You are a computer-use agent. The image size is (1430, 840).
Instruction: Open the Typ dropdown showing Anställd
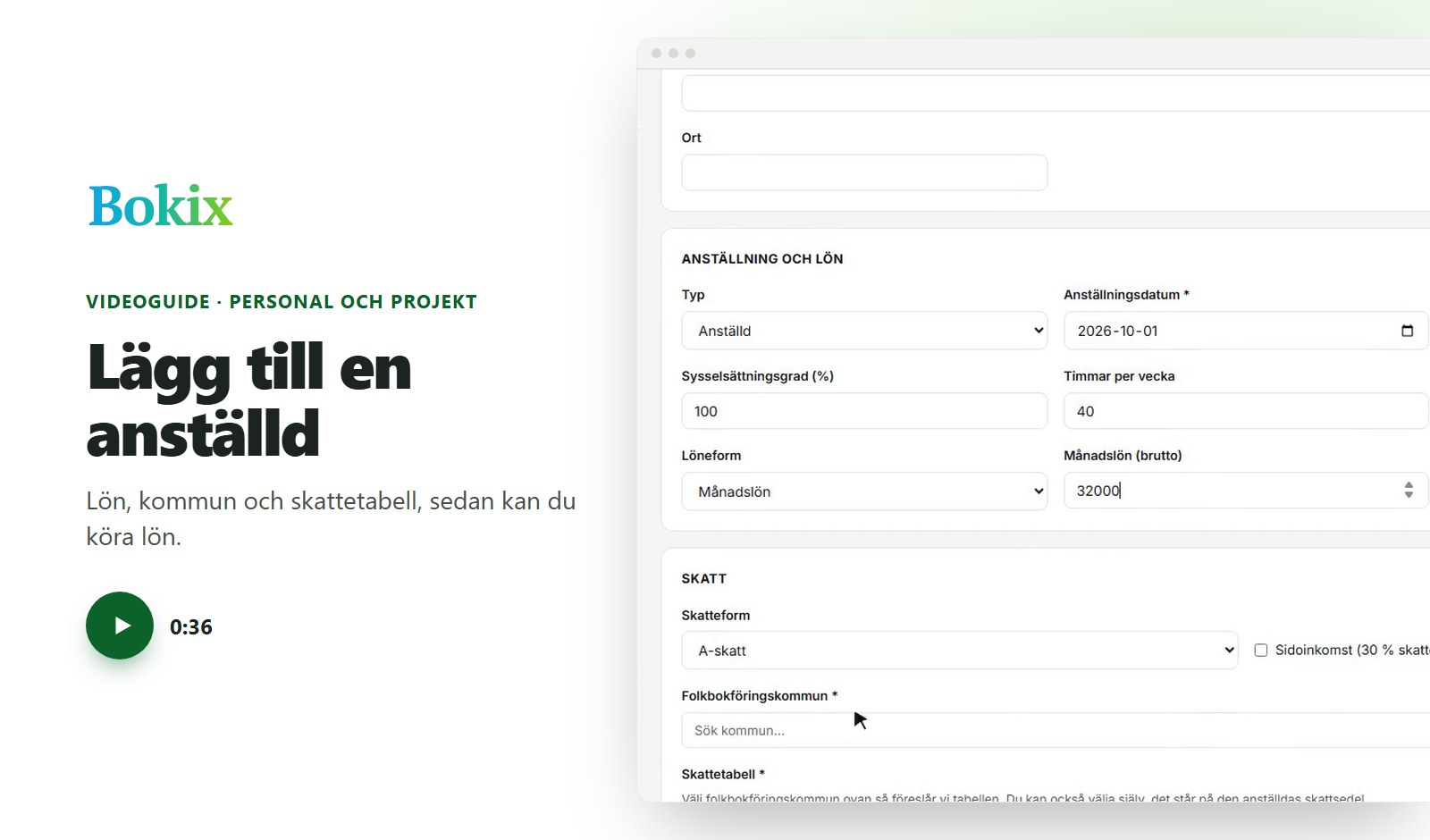[x=864, y=331]
